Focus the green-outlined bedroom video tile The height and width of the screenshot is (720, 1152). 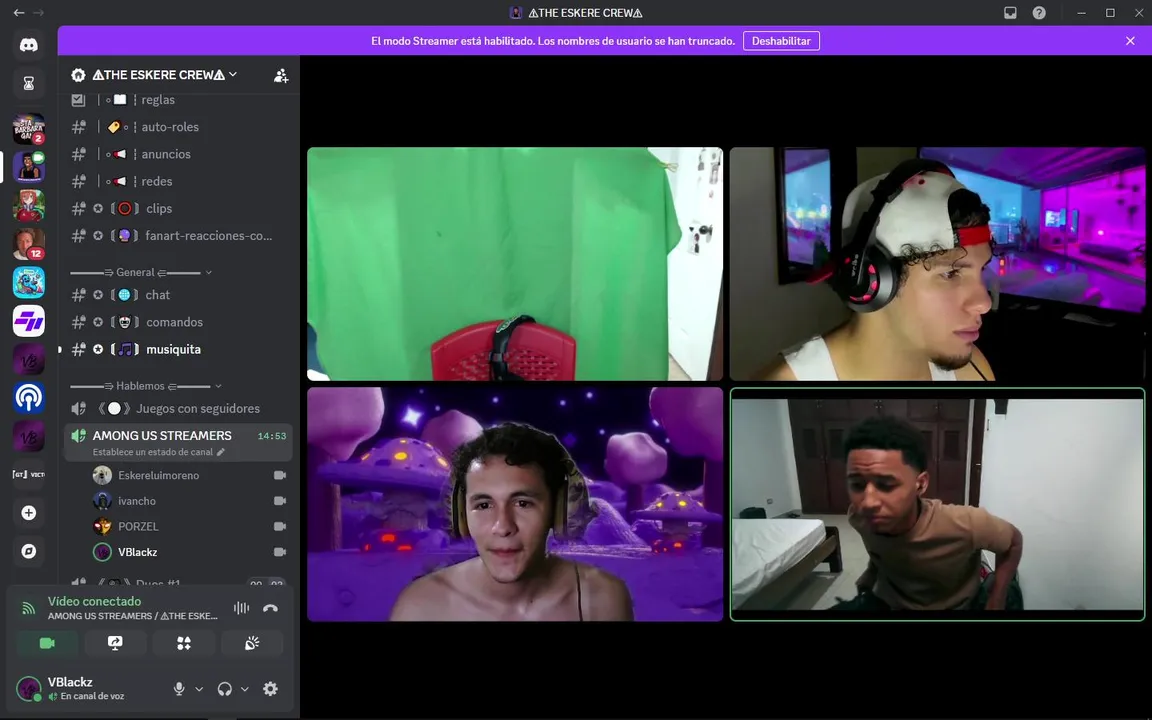point(937,504)
